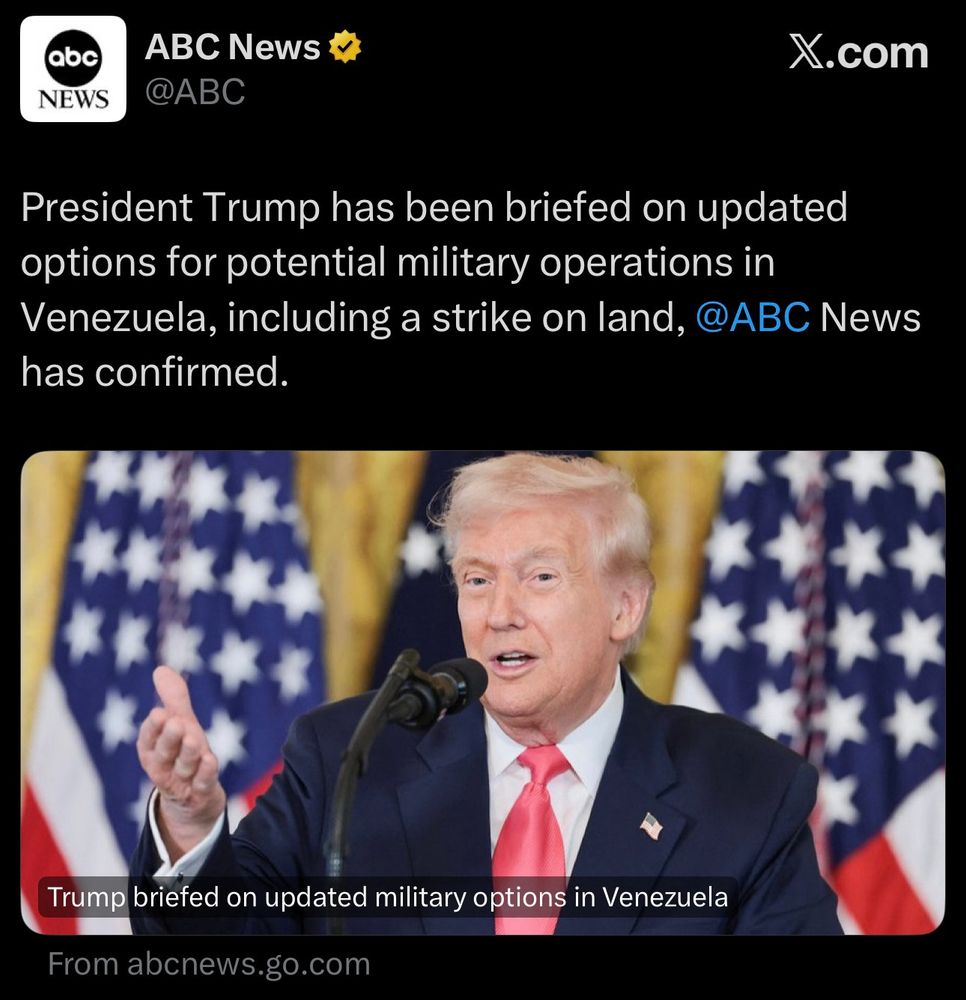Open the From abcnews.go.com source link
The width and height of the screenshot is (966, 1000).
(x=209, y=964)
